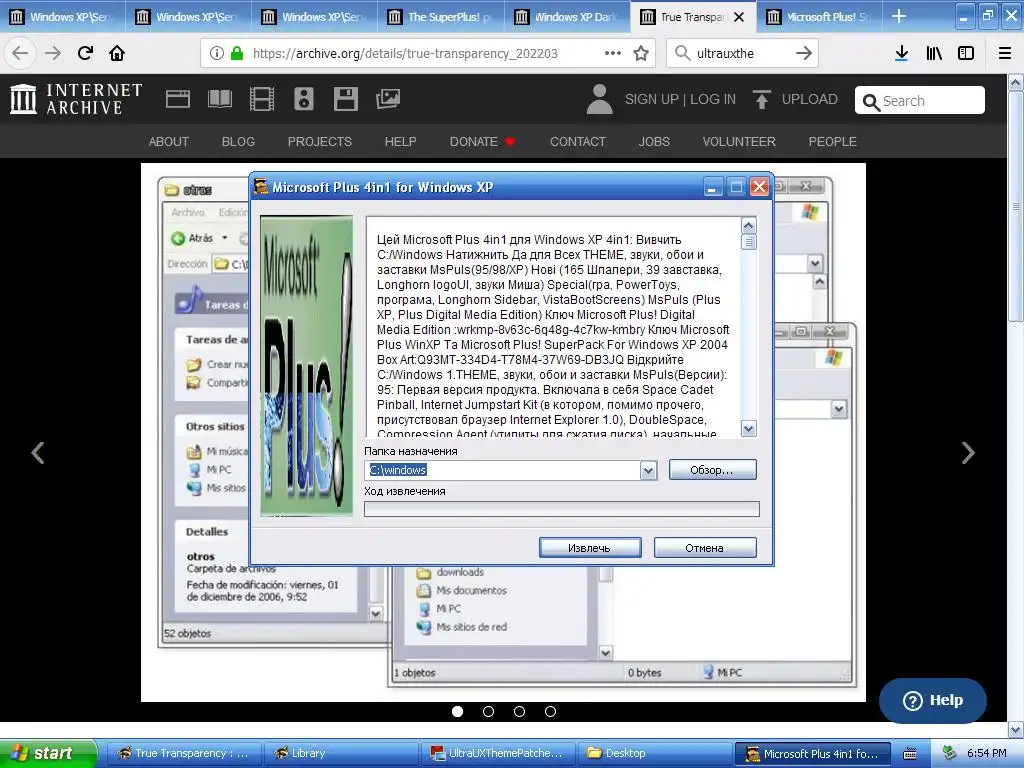The width and height of the screenshot is (1024, 768).
Task: Switch to The SuperPlus! tab
Action: pos(441,17)
